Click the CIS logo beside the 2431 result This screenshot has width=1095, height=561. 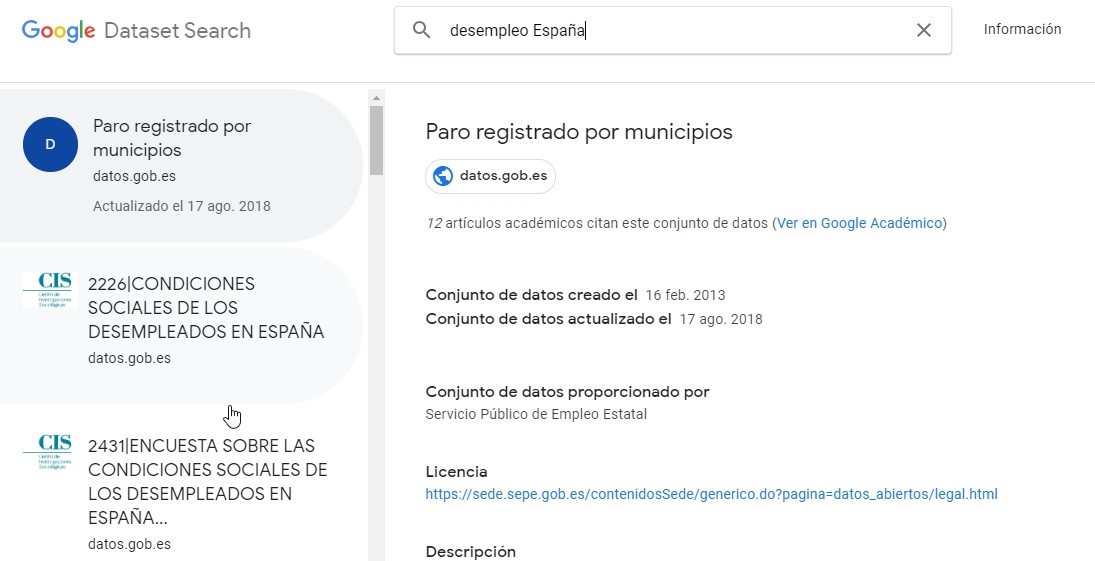point(47,451)
